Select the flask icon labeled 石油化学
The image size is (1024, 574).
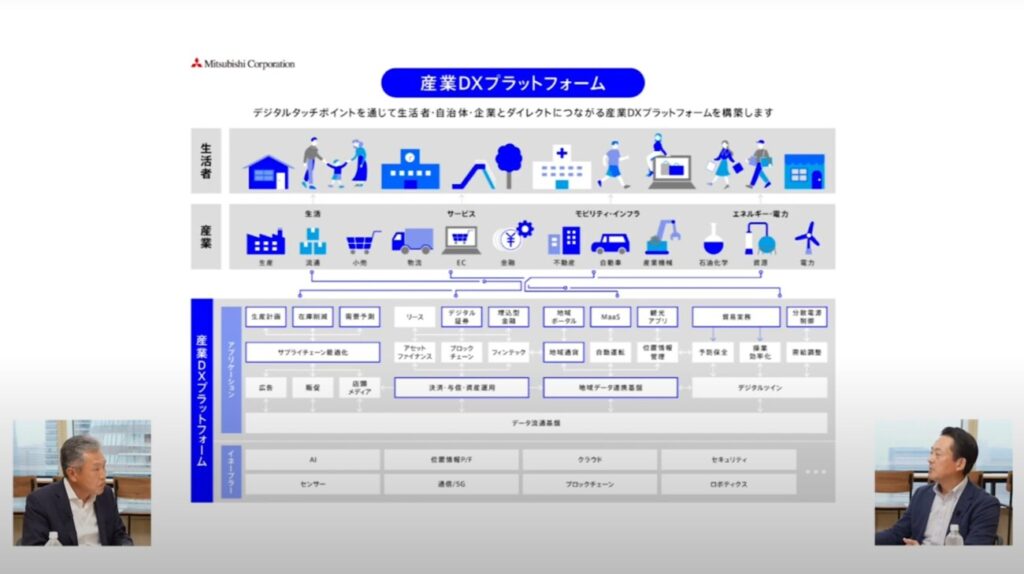tap(713, 239)
